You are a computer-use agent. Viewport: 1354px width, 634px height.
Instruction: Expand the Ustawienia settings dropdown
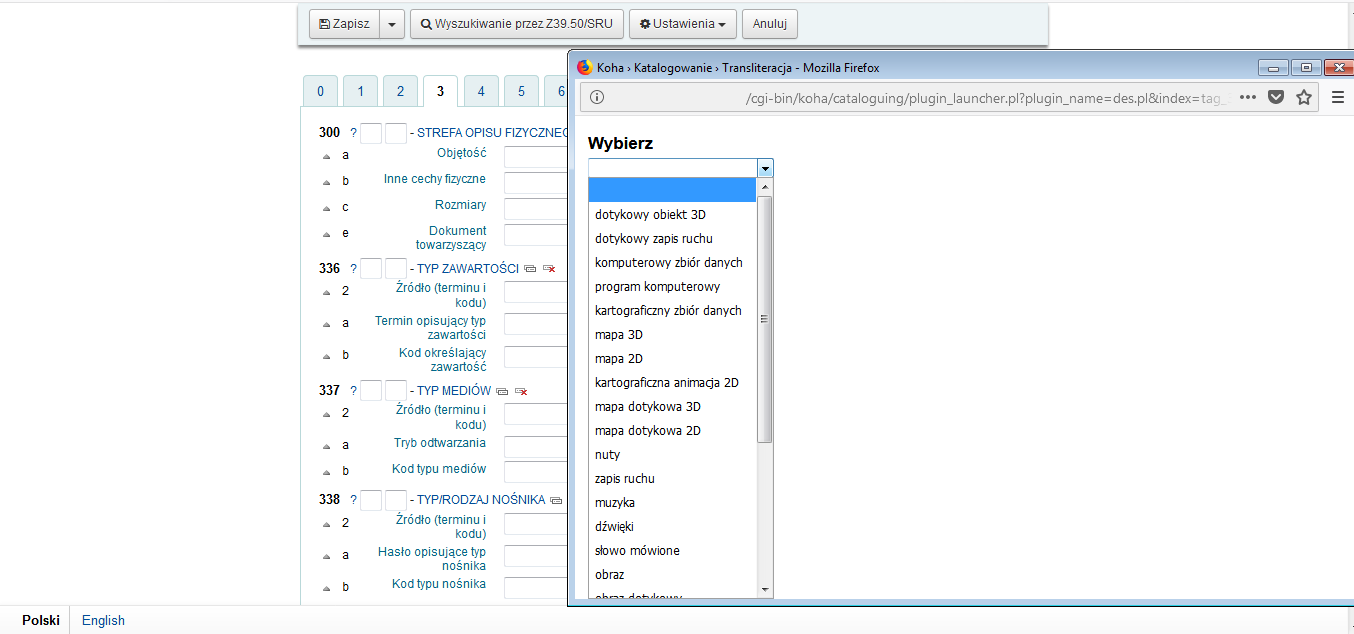coord(683,24)
